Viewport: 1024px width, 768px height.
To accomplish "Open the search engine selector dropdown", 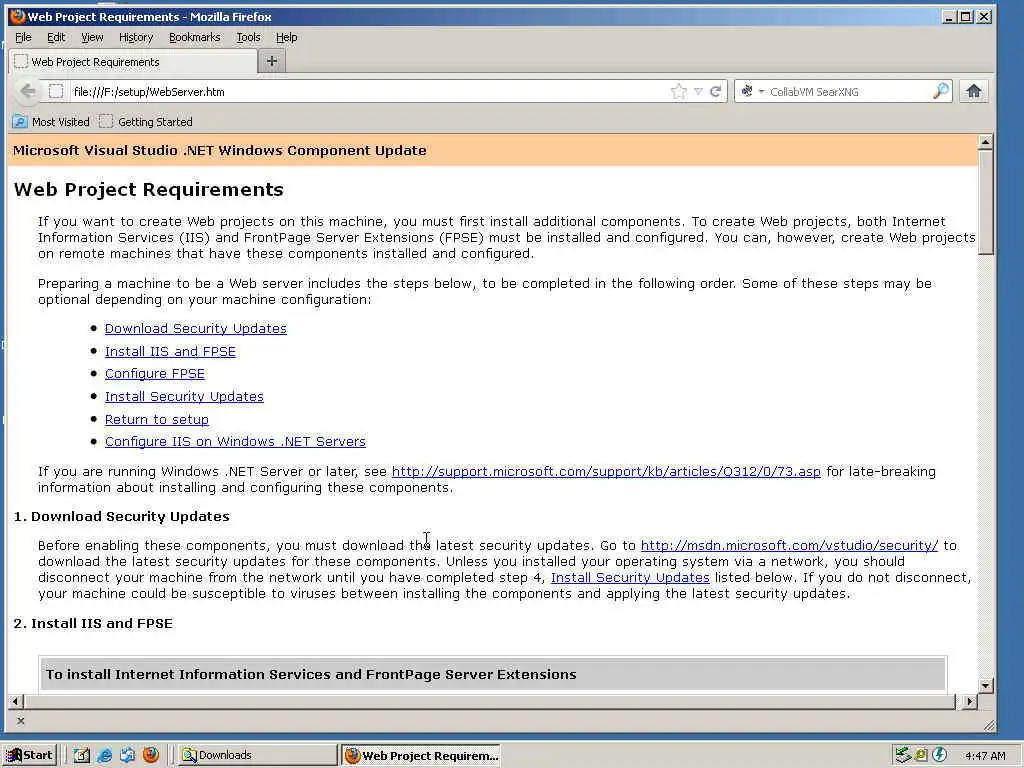I will point(752,91).
